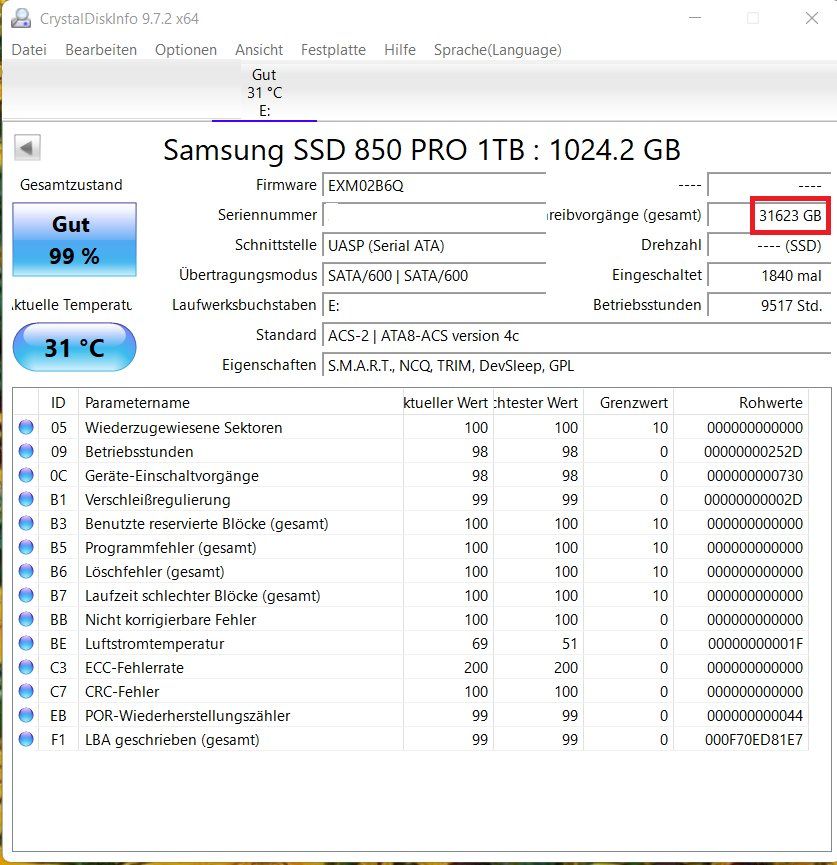837x865 pixels.
Task: Click the Standard field ACS-2 | ATA8-ACS version 4c
Action: [x=577, y=335]
